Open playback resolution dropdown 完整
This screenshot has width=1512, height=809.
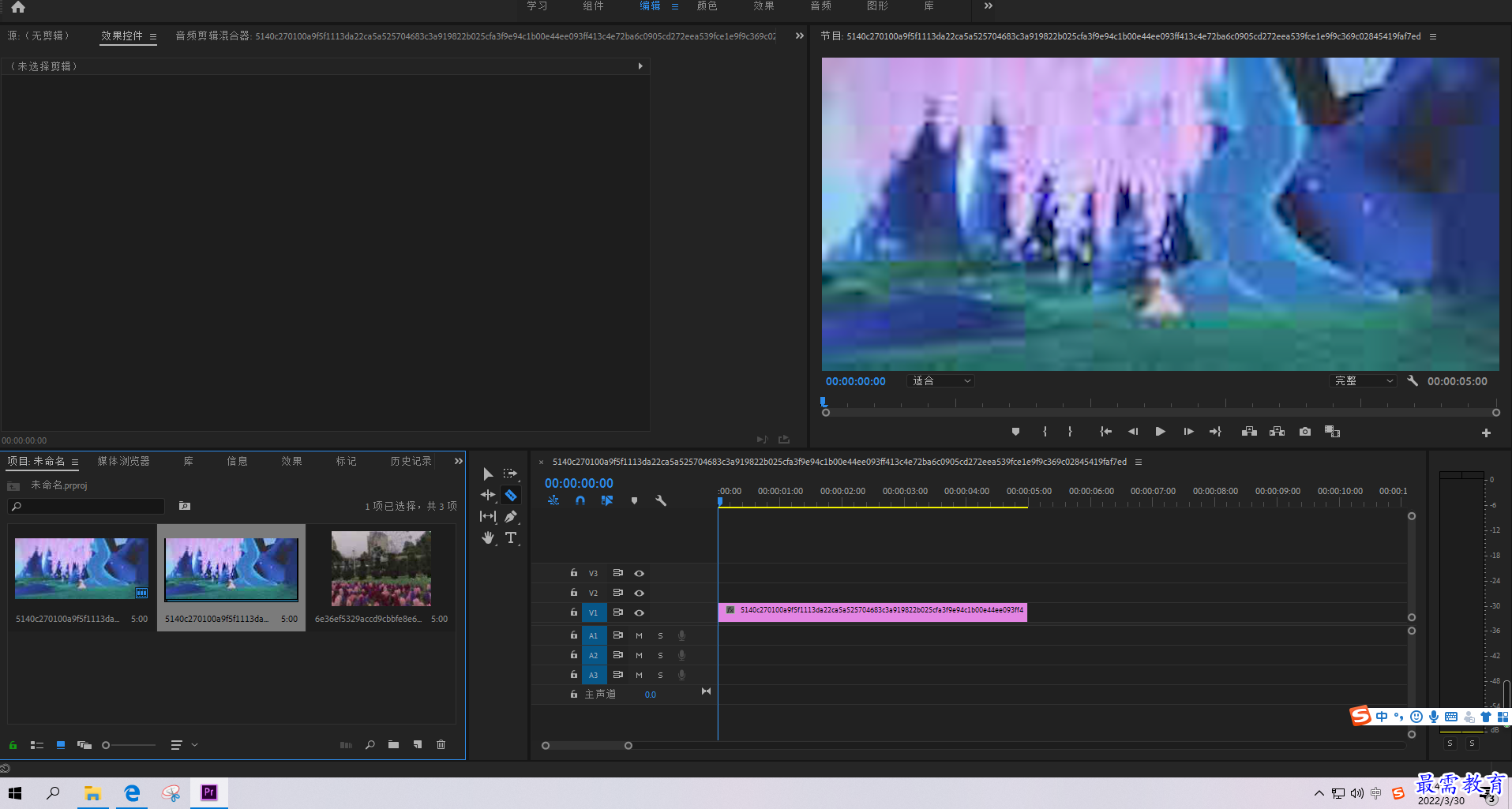[x=1363, y=380]
